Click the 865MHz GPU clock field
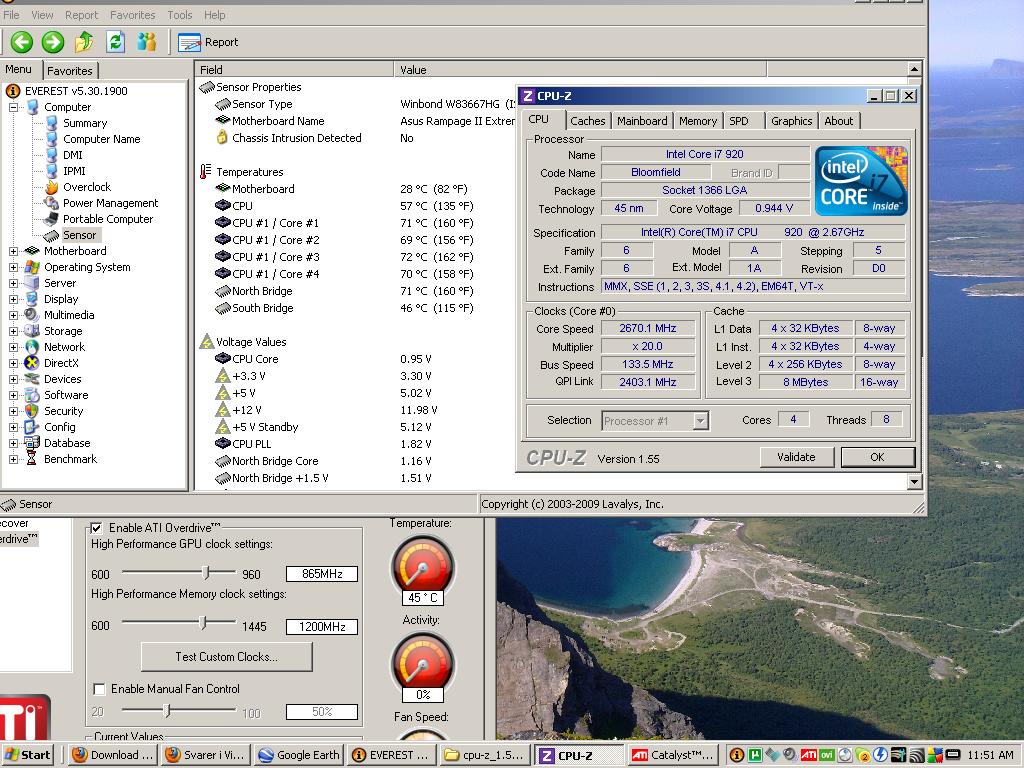This screenshot has height=768, width=1024. point(322,574)
